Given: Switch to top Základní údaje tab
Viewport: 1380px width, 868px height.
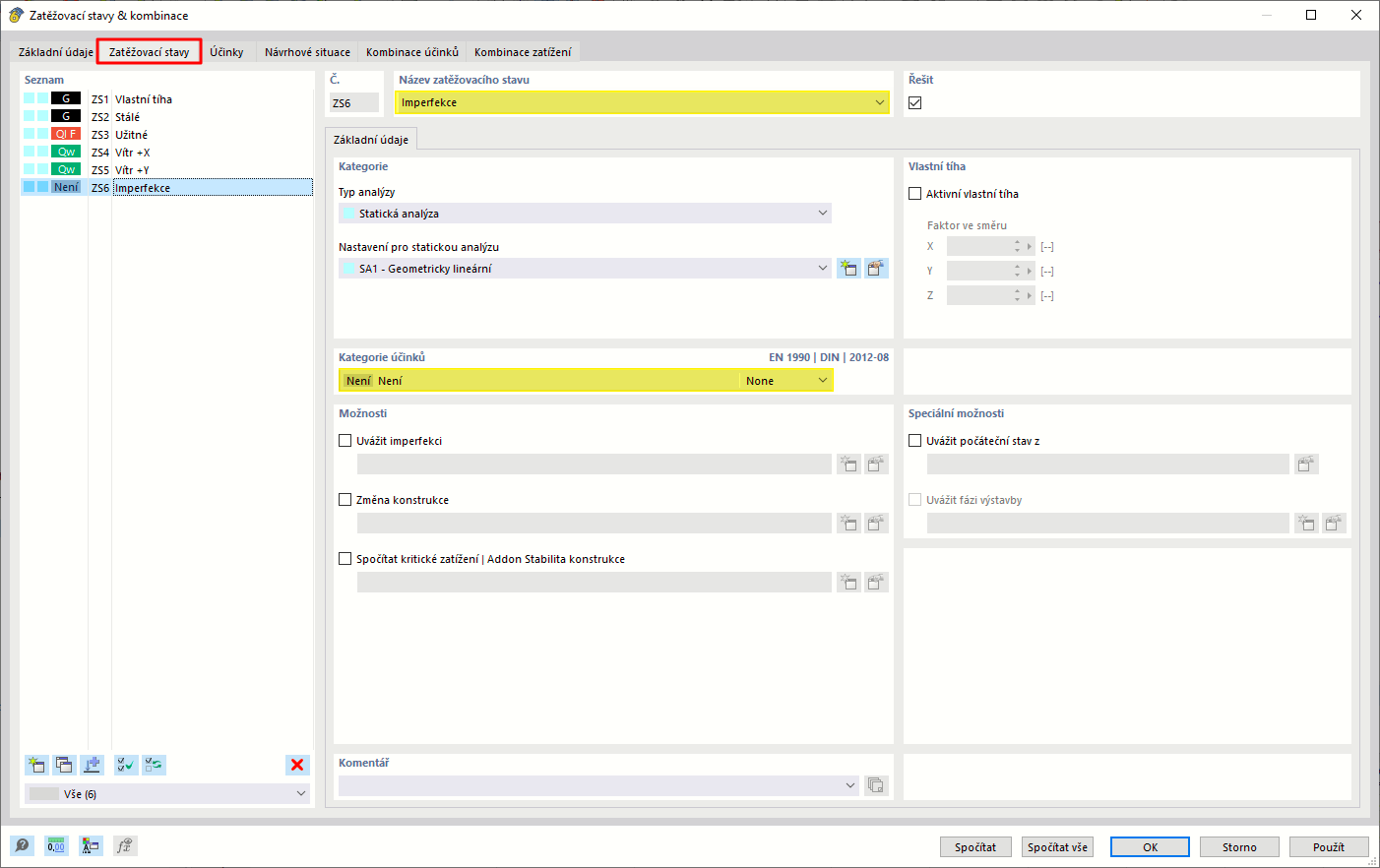Looking at the screenshot, I should [x=56, y=52].
